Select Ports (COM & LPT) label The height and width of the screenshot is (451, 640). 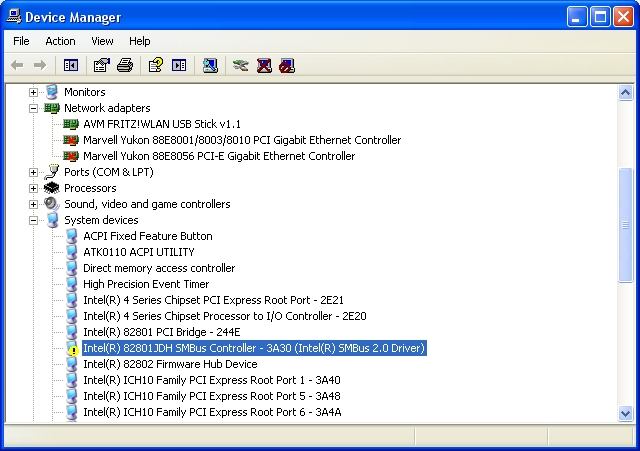pyautogui.click(x=109, y=172)
